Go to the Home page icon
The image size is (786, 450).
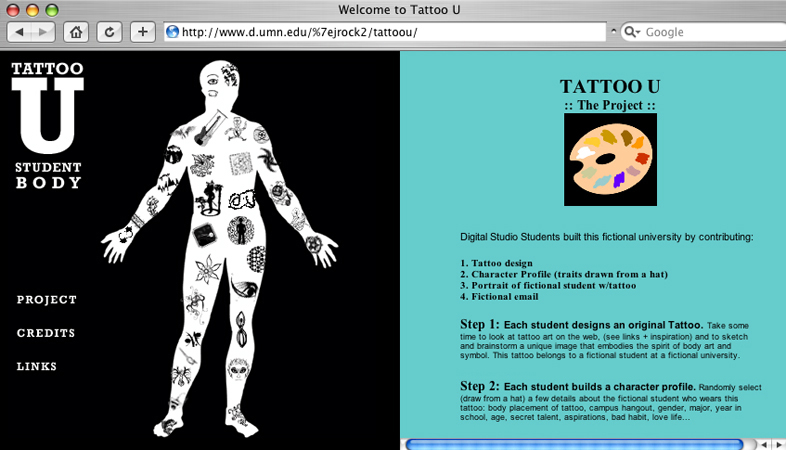[x=76, y=32]
